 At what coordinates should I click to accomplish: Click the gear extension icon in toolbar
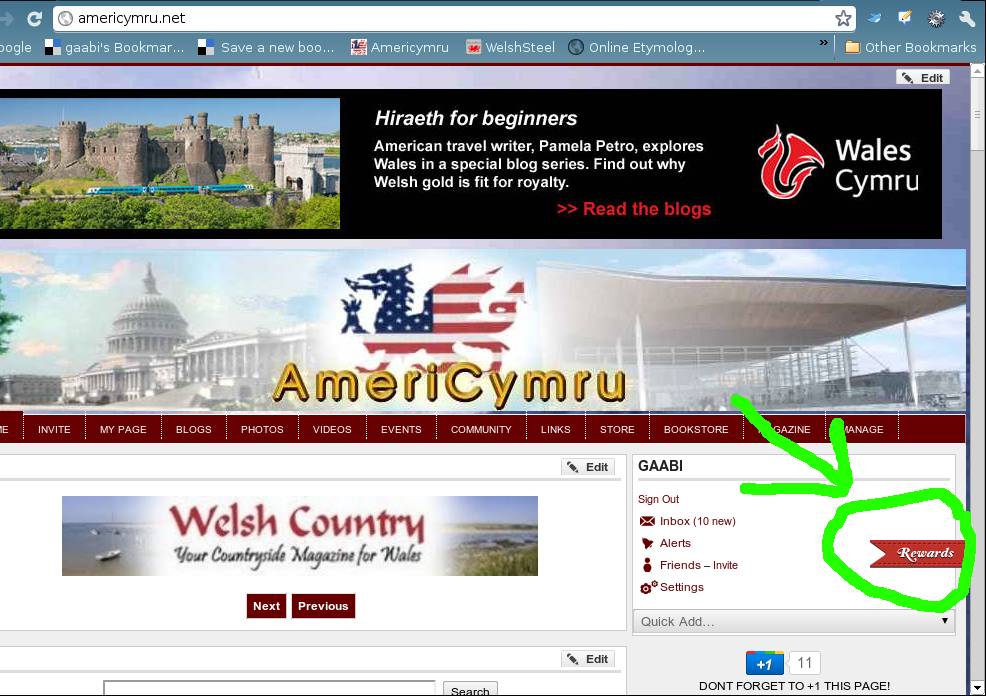pos(936,18)
